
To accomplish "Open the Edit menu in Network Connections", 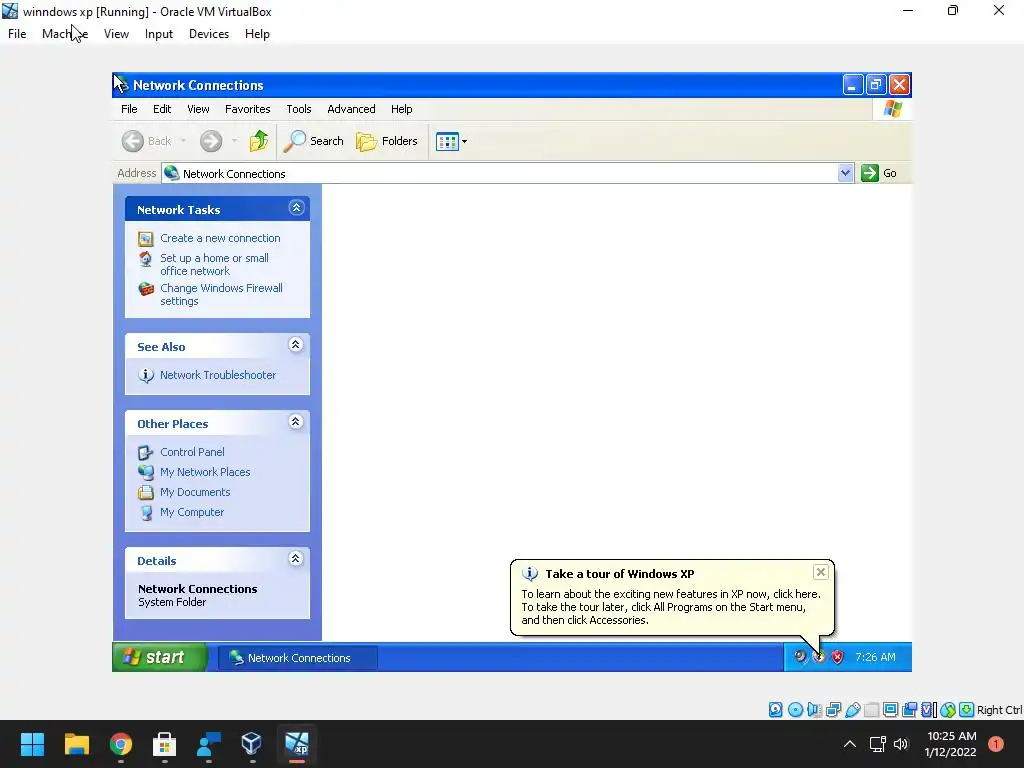I will tap(162, 109).
